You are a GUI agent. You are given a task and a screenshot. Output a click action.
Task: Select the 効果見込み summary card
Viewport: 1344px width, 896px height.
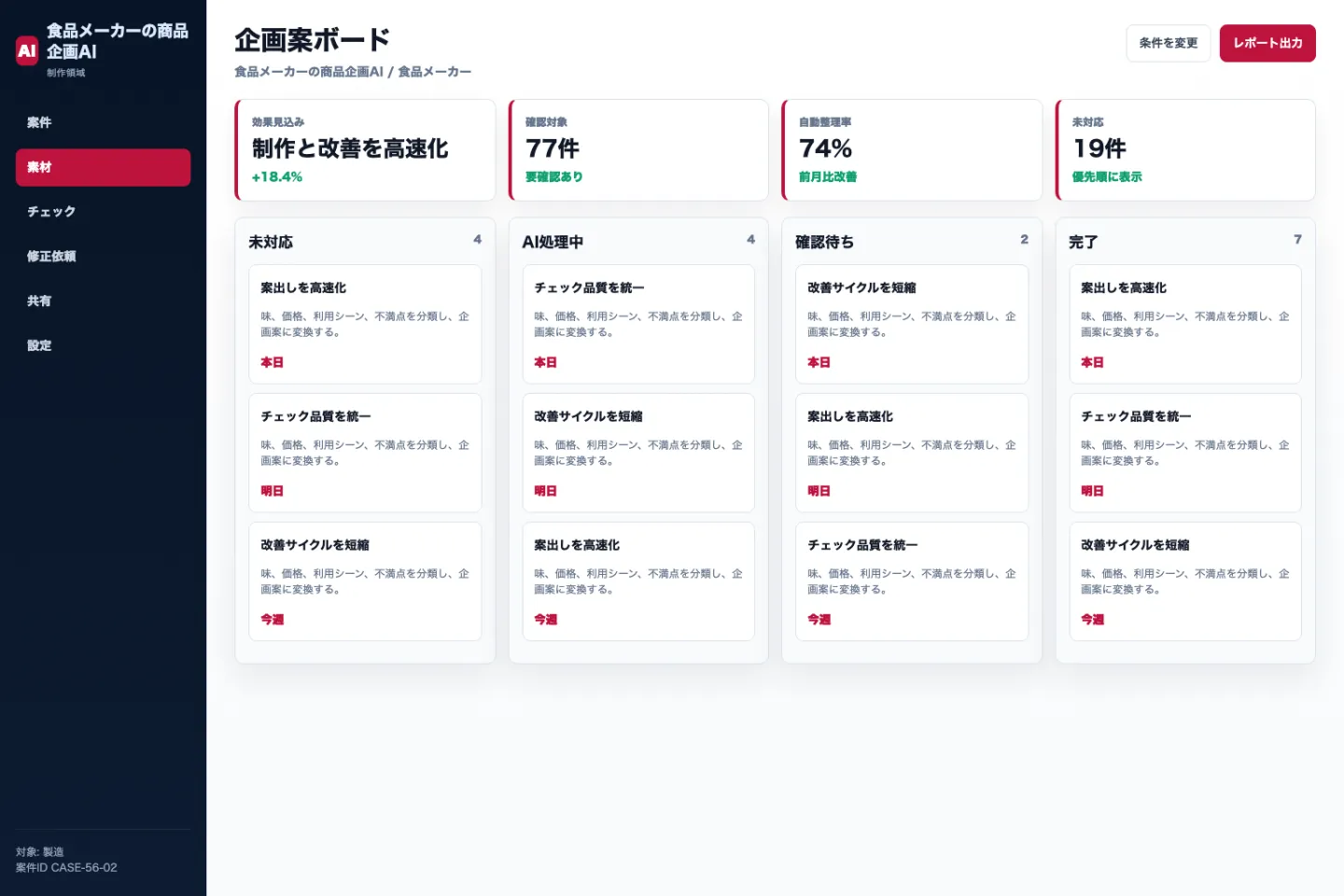pos(365,149)
